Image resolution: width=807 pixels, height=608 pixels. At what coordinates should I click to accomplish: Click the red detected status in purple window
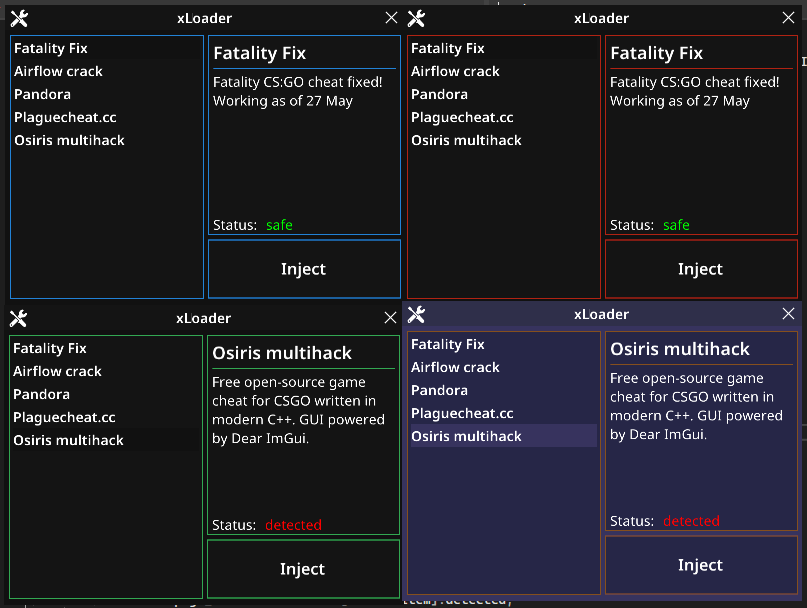[x=691, y=522]
